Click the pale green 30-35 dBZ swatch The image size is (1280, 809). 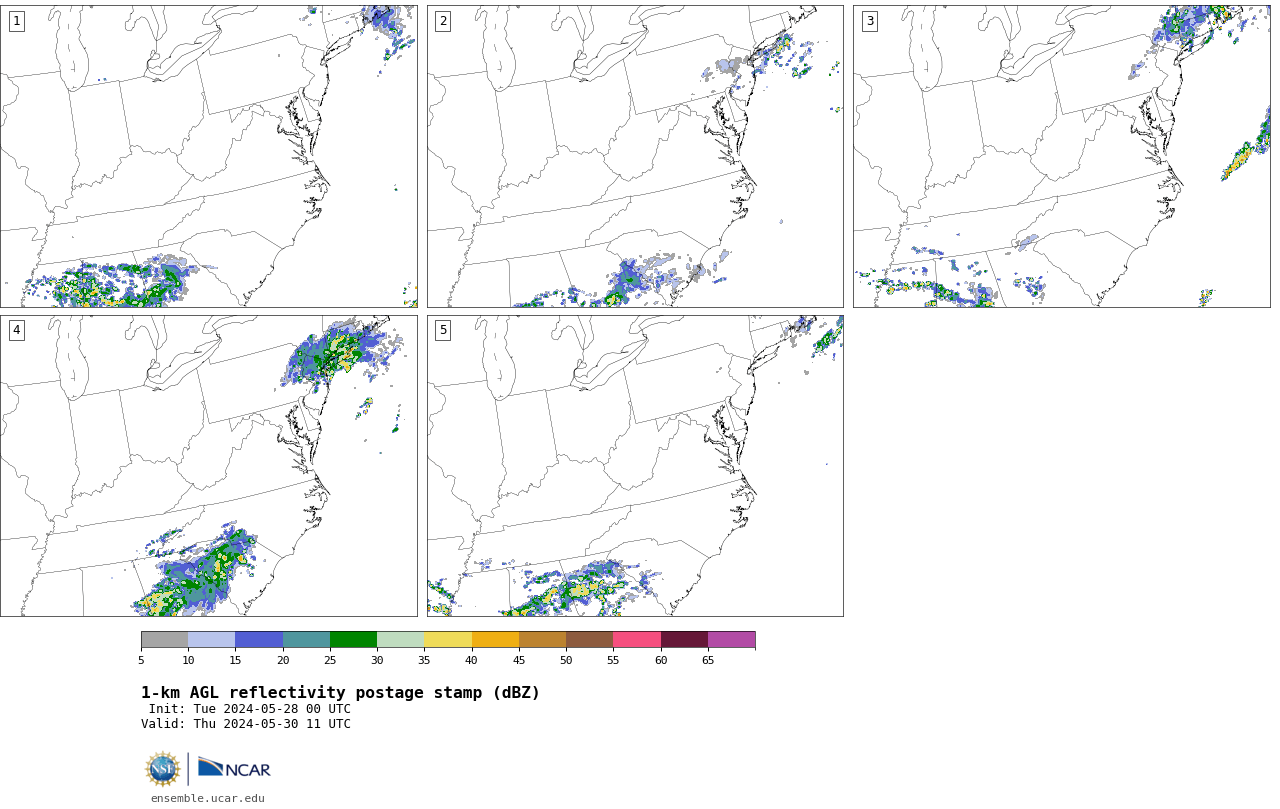tap(400, 640)
